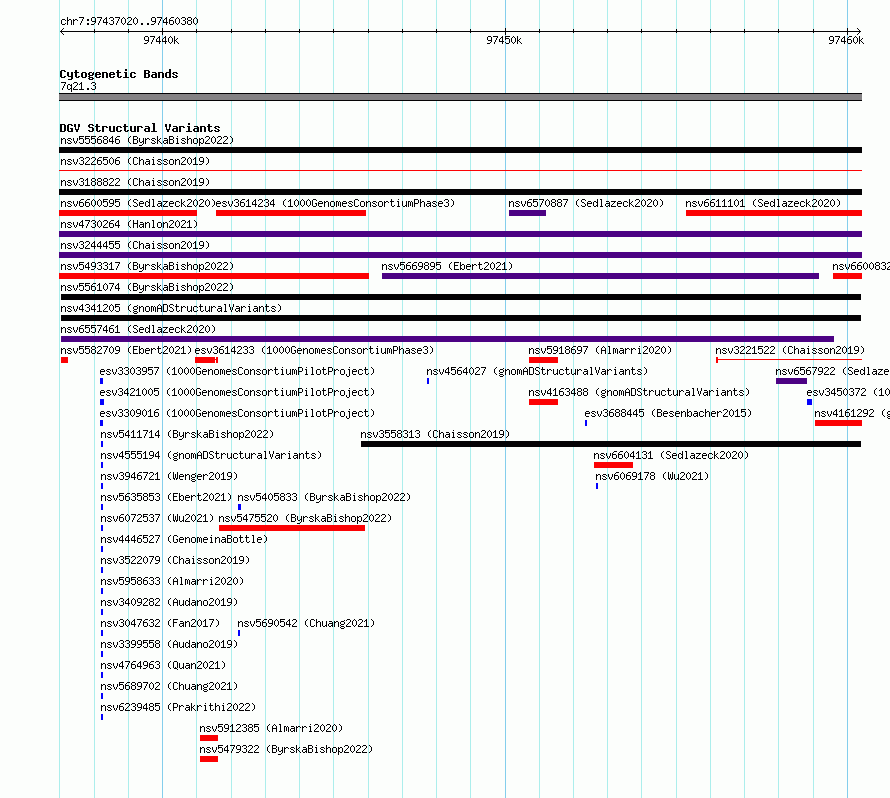Open nsv5635853 (Ebert2021) label
Viewport: 890px width, 798px height.
(x=166, y=497)
